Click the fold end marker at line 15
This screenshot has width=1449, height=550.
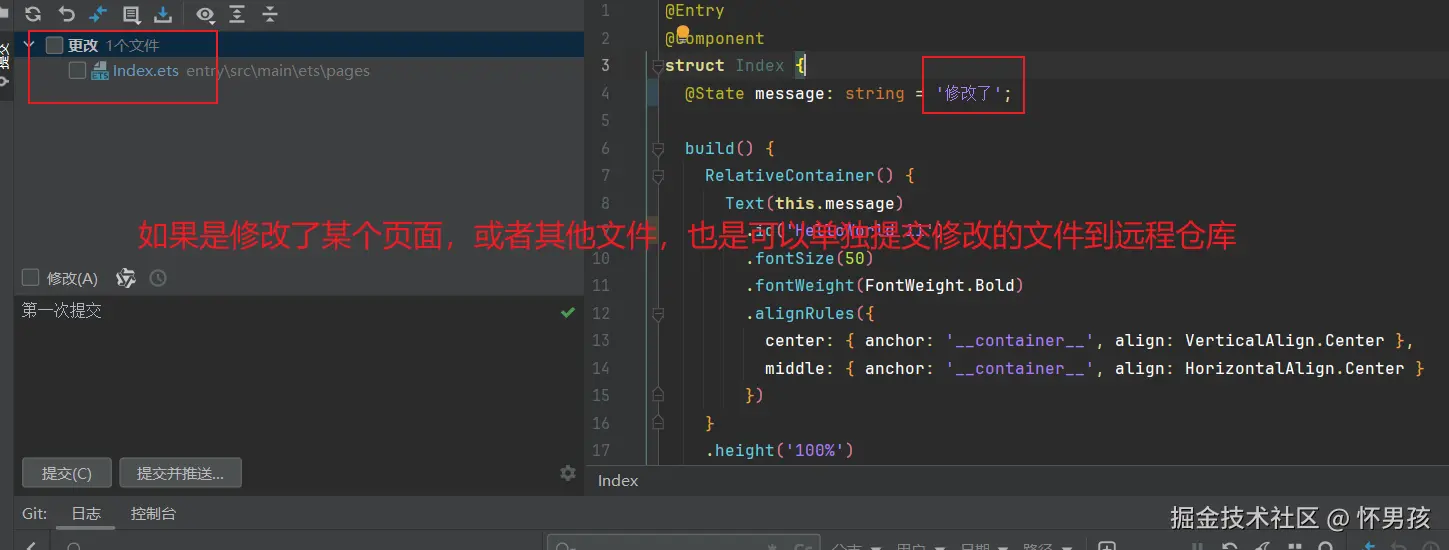click(x=657, y=395)
